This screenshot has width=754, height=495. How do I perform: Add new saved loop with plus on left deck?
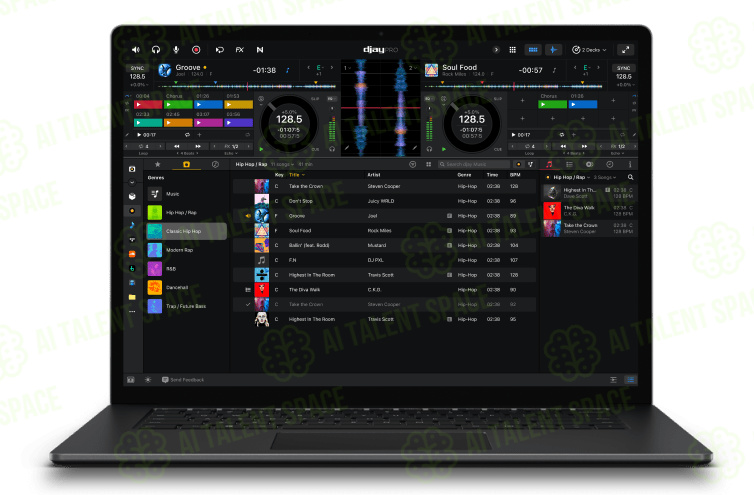click(x=200, y=135)
